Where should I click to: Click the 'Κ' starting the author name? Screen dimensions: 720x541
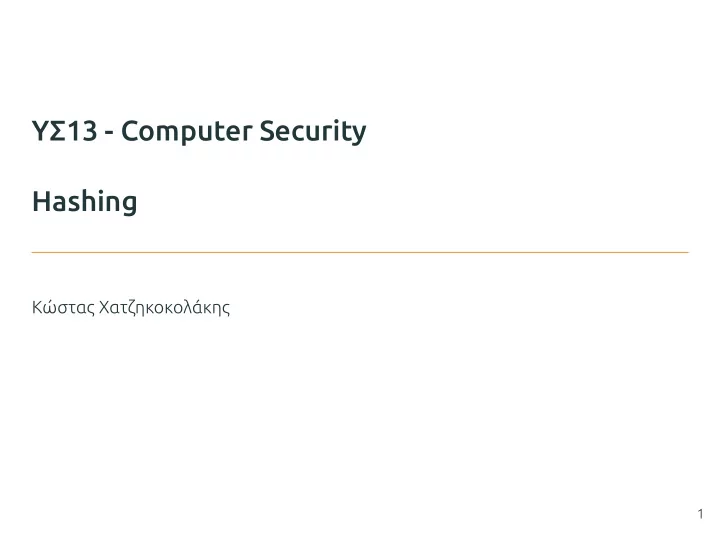pyautogui.click(x=38, y=308)
